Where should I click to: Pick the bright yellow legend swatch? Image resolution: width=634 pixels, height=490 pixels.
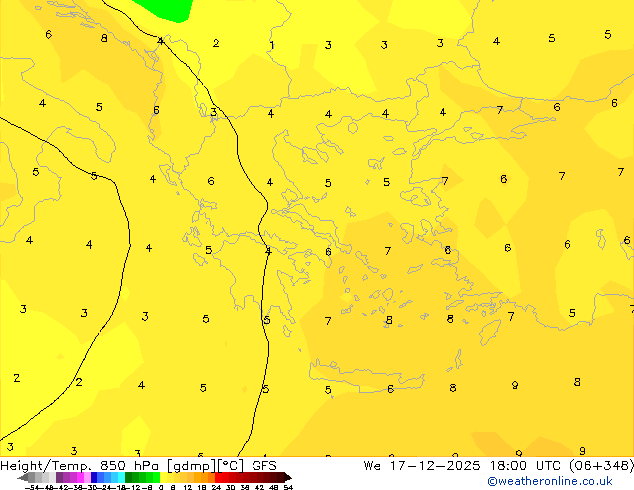[163, 477]
